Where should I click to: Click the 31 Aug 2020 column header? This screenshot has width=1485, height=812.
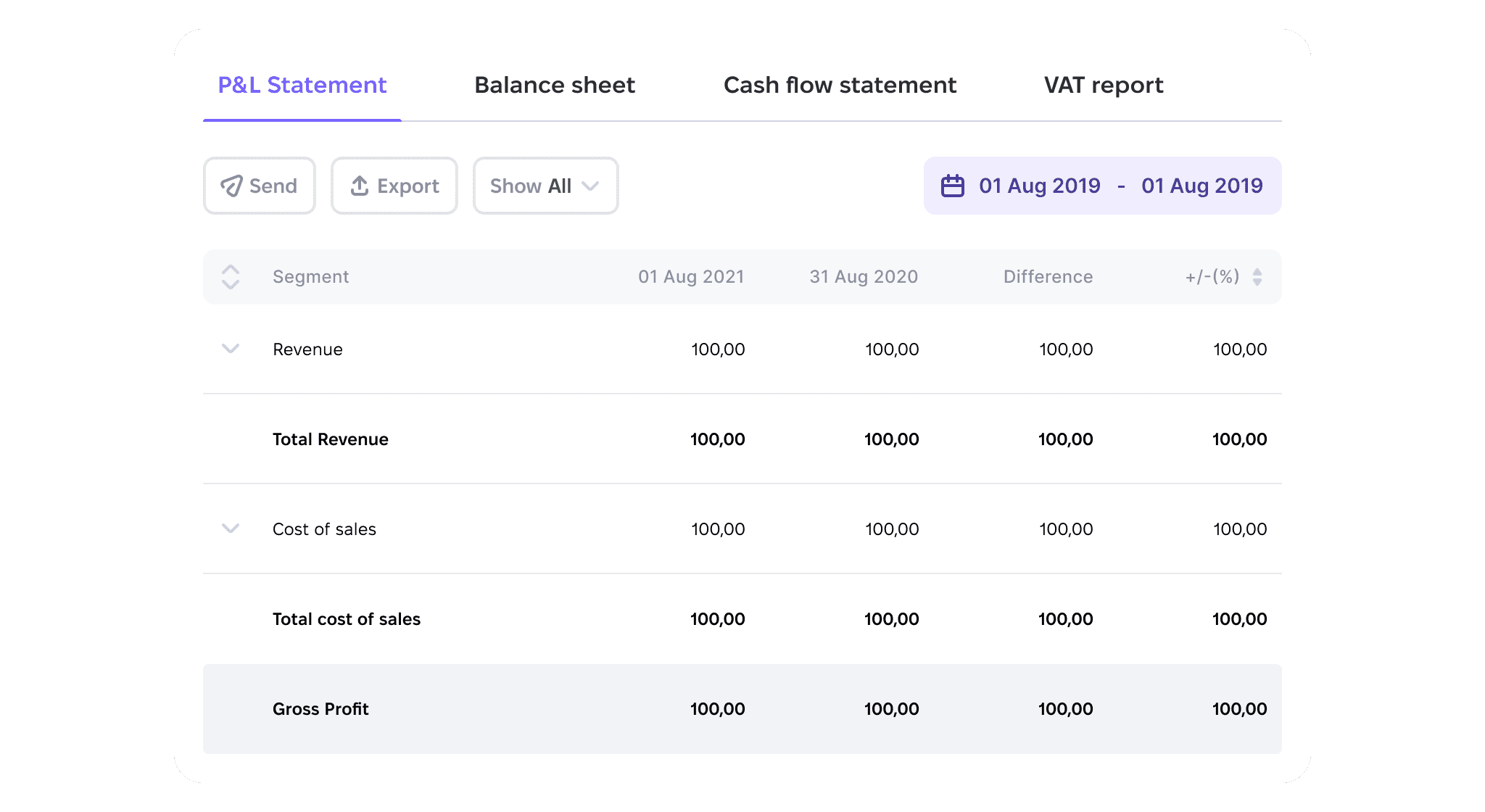864,277
